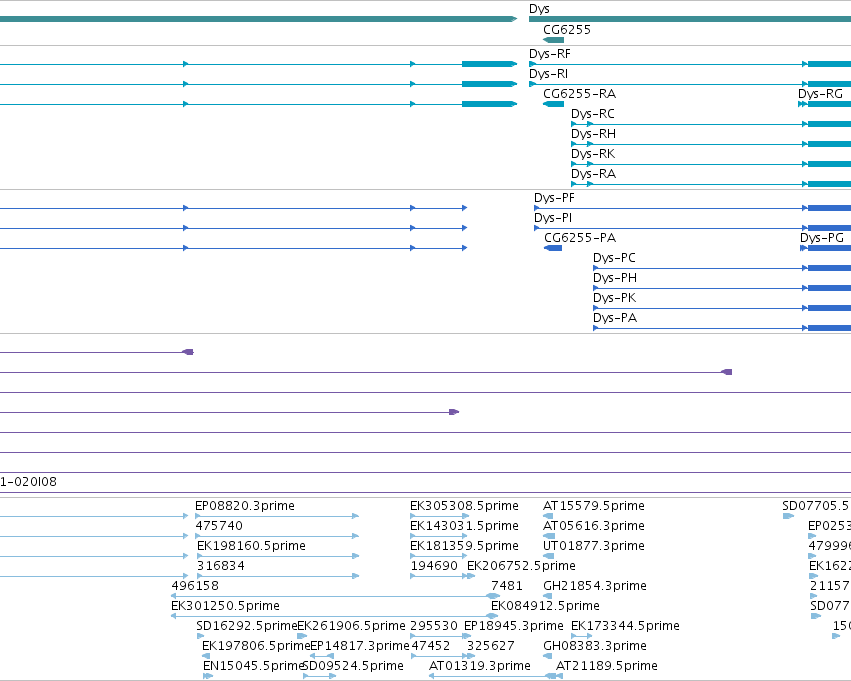Viewport: 851px width, 681px height.
Task: Open the EK181359.5prime EST label
Action: (x=464, y=546)
